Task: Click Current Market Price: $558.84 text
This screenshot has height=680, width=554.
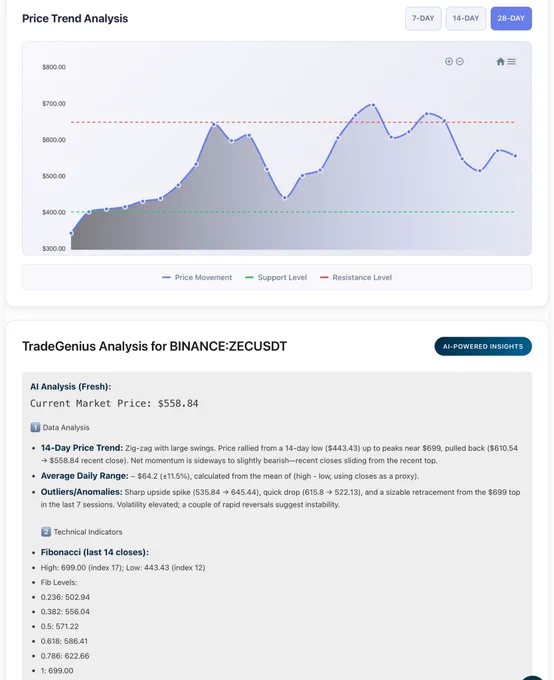Action: tap(114, 403)
